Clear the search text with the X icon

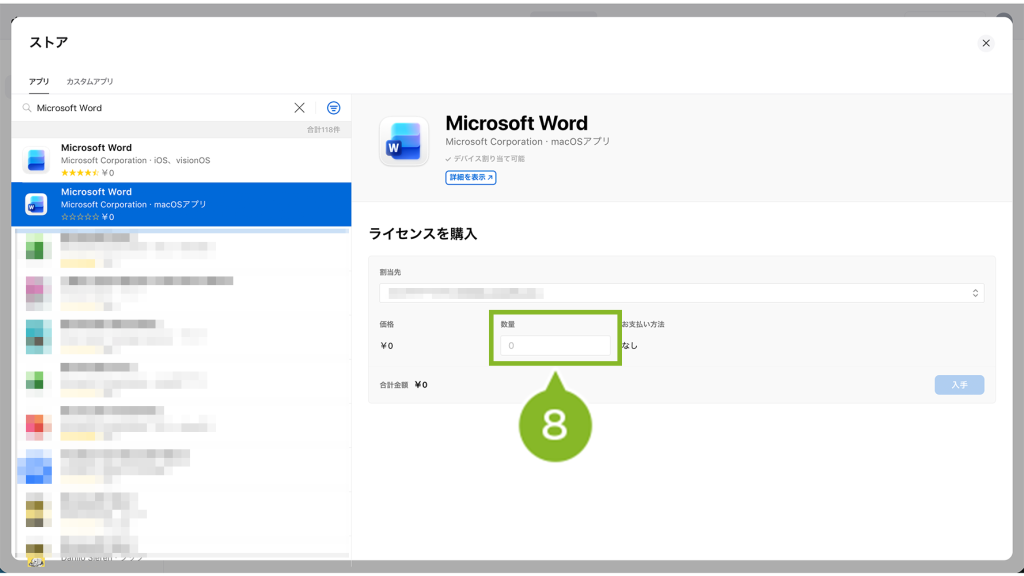tap(299, 108)
